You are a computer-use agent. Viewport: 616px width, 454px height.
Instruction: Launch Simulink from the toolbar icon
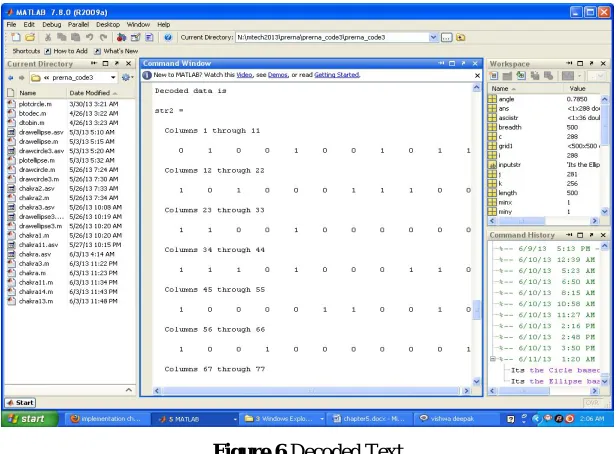(121, 37)
